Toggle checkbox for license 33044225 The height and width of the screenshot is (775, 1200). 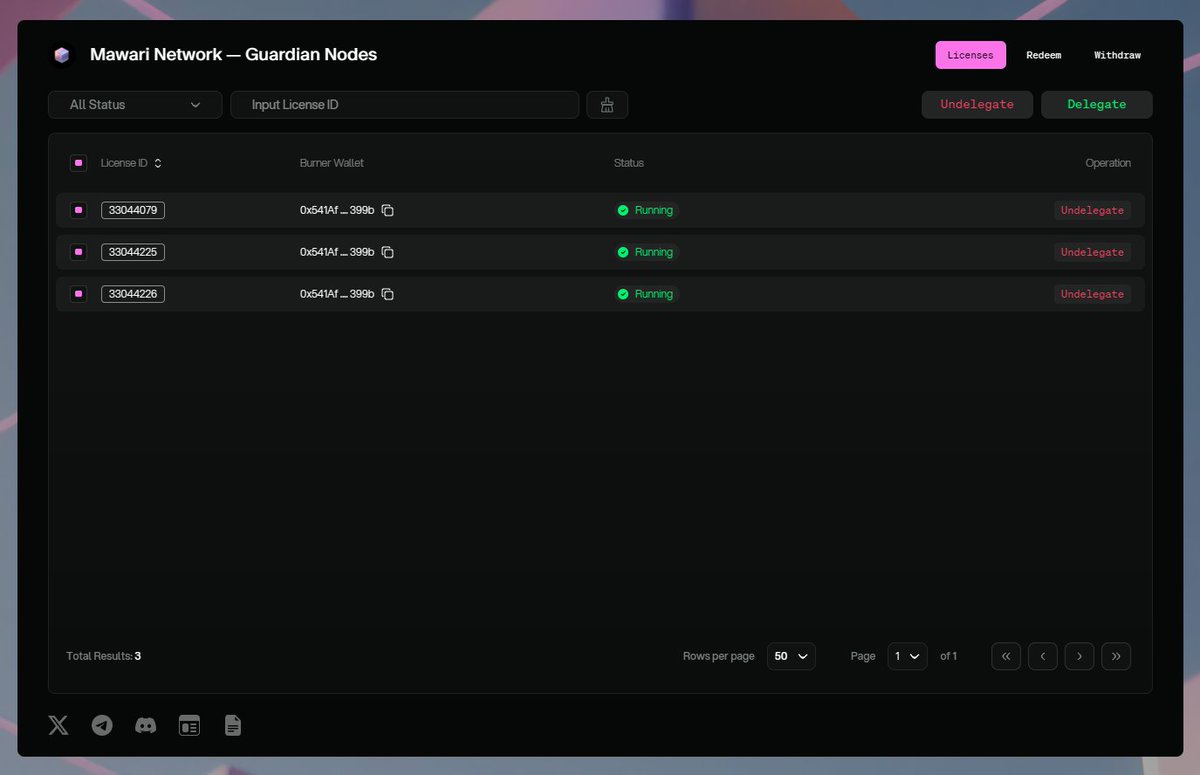[x=79, y=252]
